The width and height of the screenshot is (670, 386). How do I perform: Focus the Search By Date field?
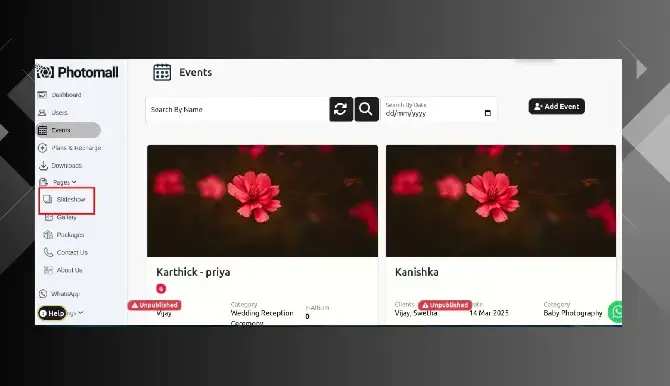coord(439,109)
